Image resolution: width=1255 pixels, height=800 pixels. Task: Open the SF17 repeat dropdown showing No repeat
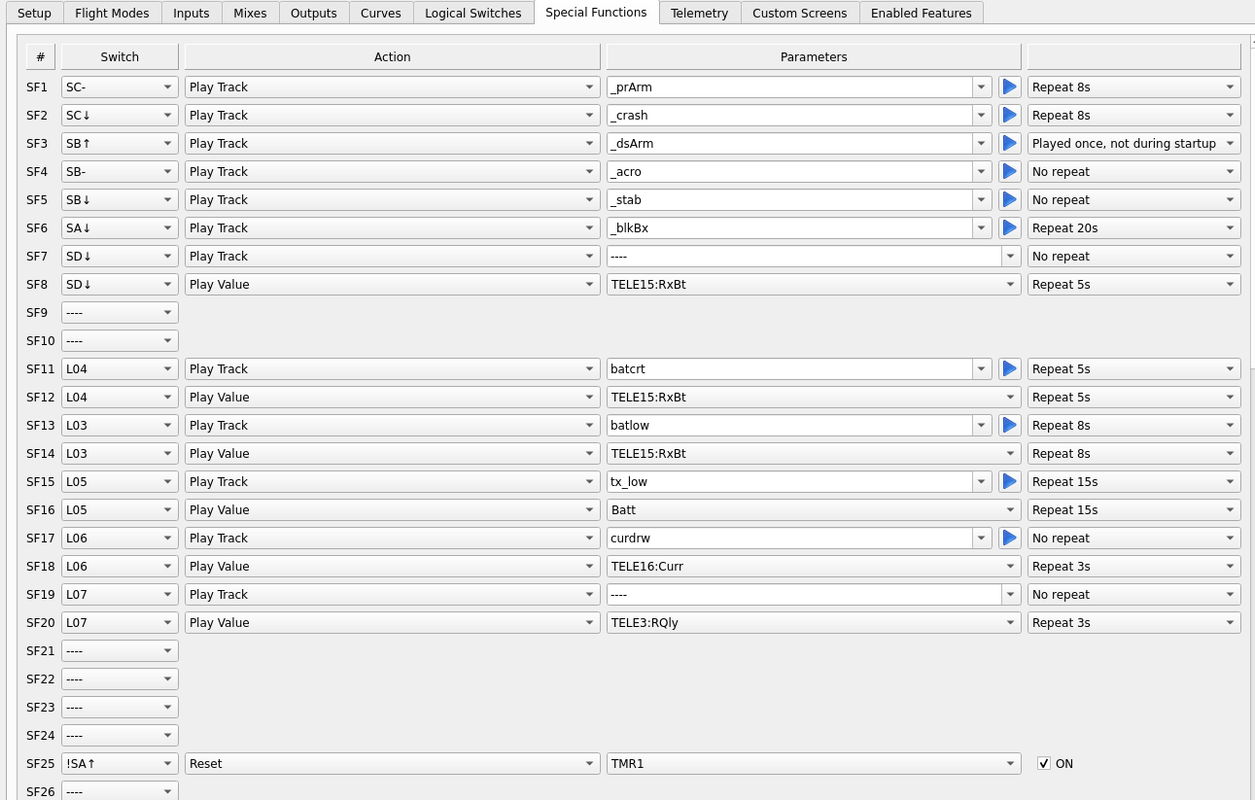[x=1134, y=538]
